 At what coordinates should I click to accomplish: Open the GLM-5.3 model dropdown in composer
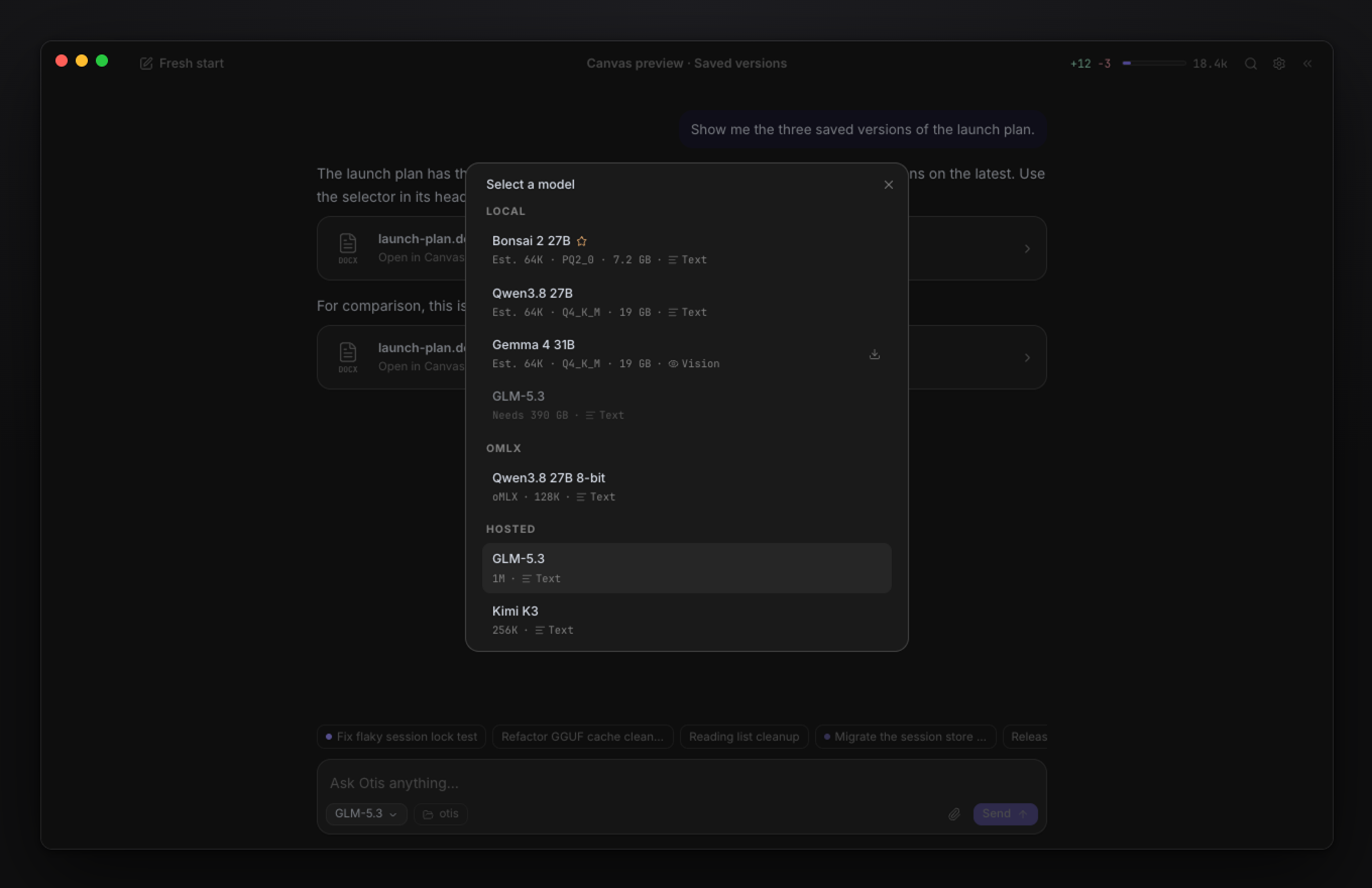(366, 814)
